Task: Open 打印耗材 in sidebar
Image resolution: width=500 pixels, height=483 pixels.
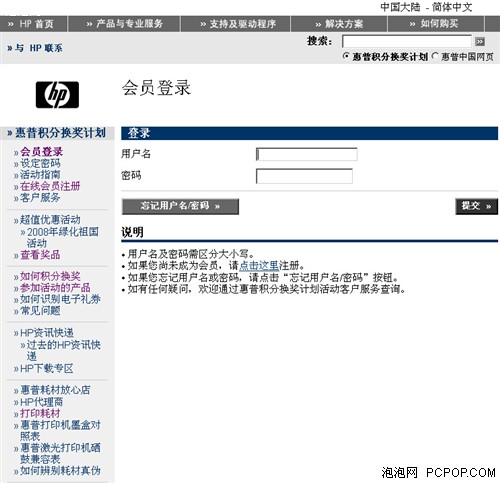Action: (40, 414)
